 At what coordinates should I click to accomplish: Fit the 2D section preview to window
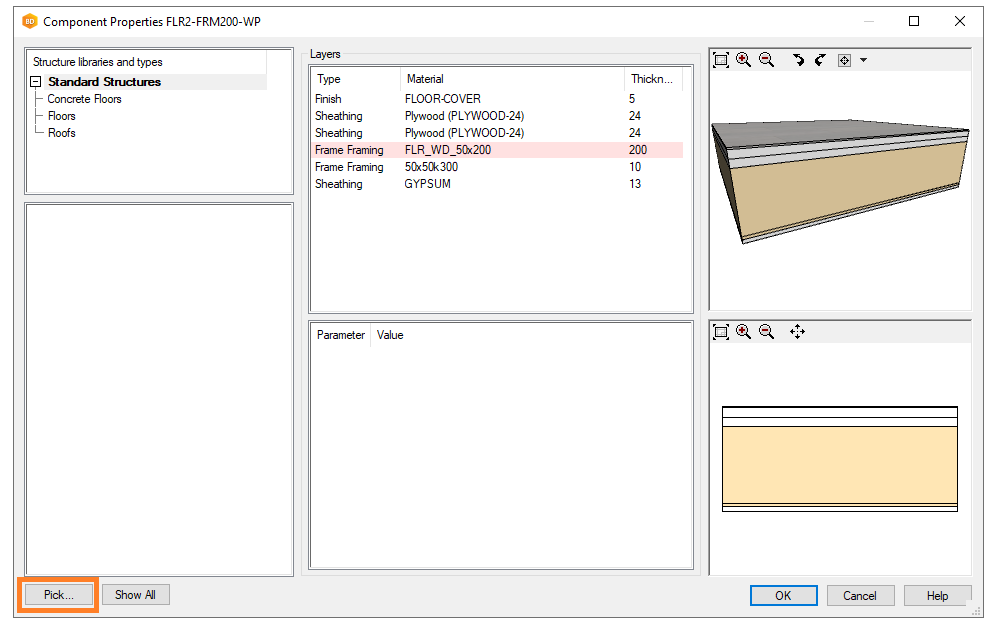[x=721, y=331]
